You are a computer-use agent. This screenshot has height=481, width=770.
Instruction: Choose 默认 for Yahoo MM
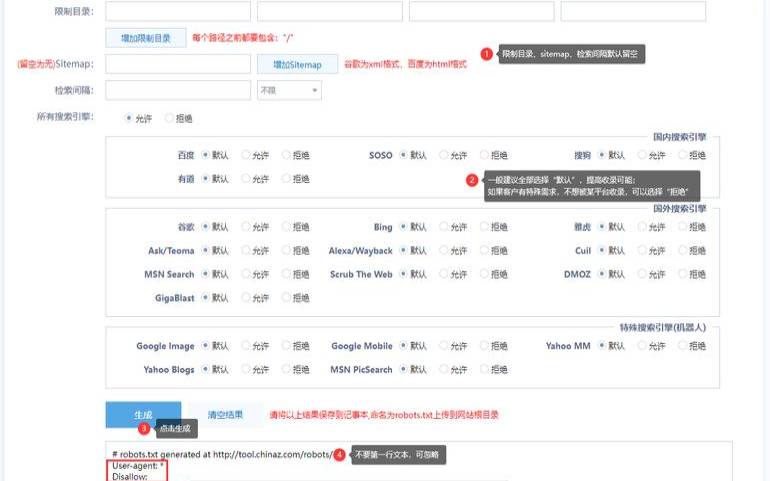click(x=603, y=346)
